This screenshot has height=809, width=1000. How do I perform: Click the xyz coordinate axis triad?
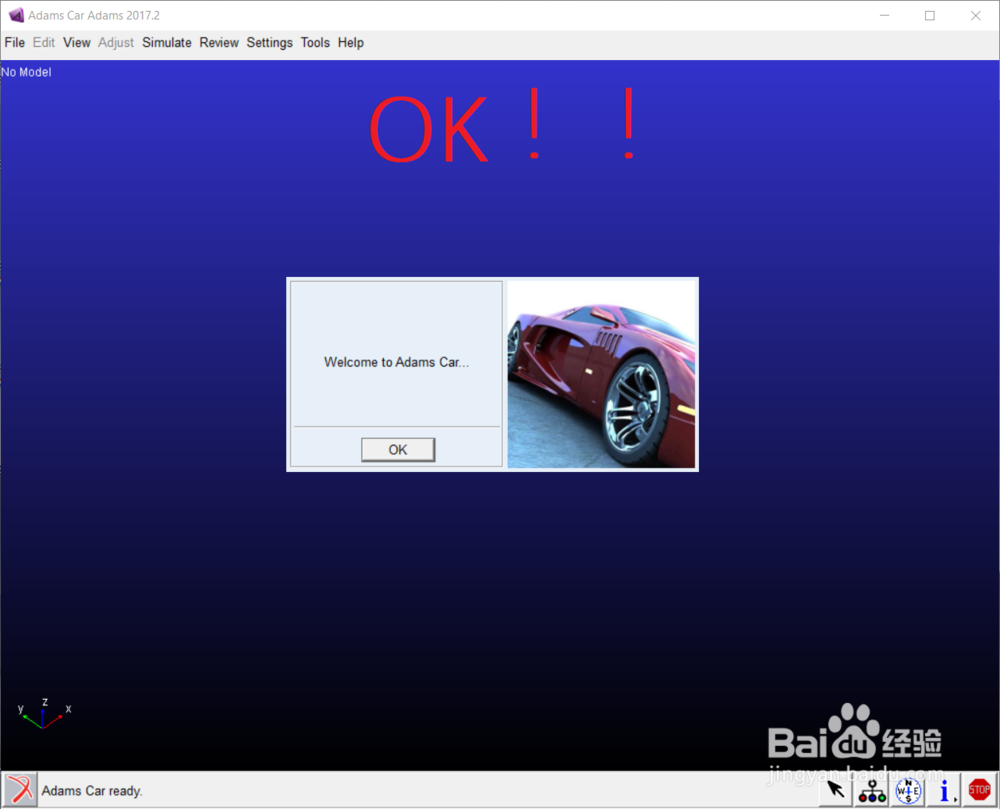44,713
